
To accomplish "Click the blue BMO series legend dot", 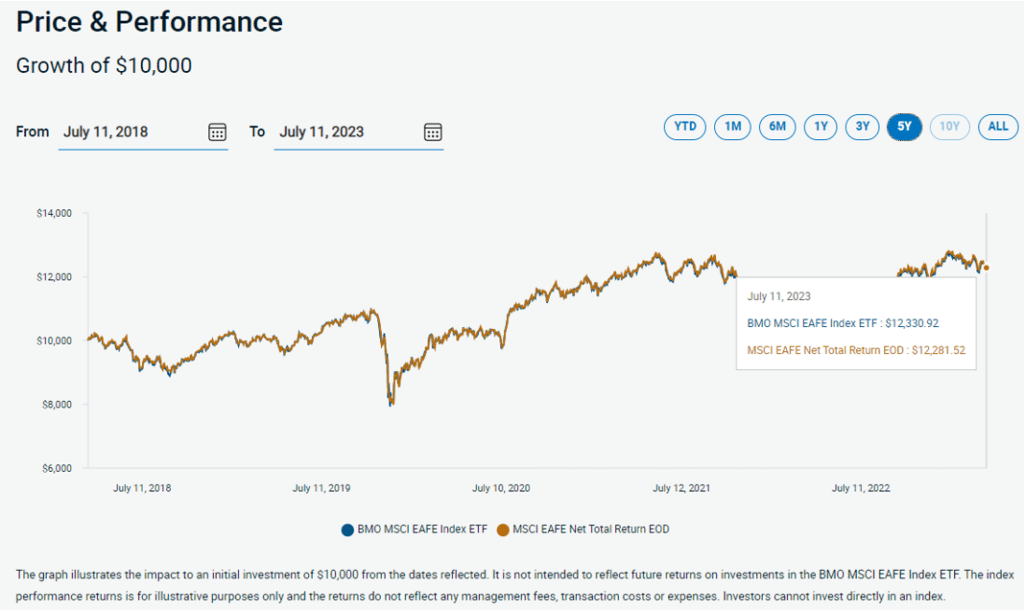I will (345, 529).
